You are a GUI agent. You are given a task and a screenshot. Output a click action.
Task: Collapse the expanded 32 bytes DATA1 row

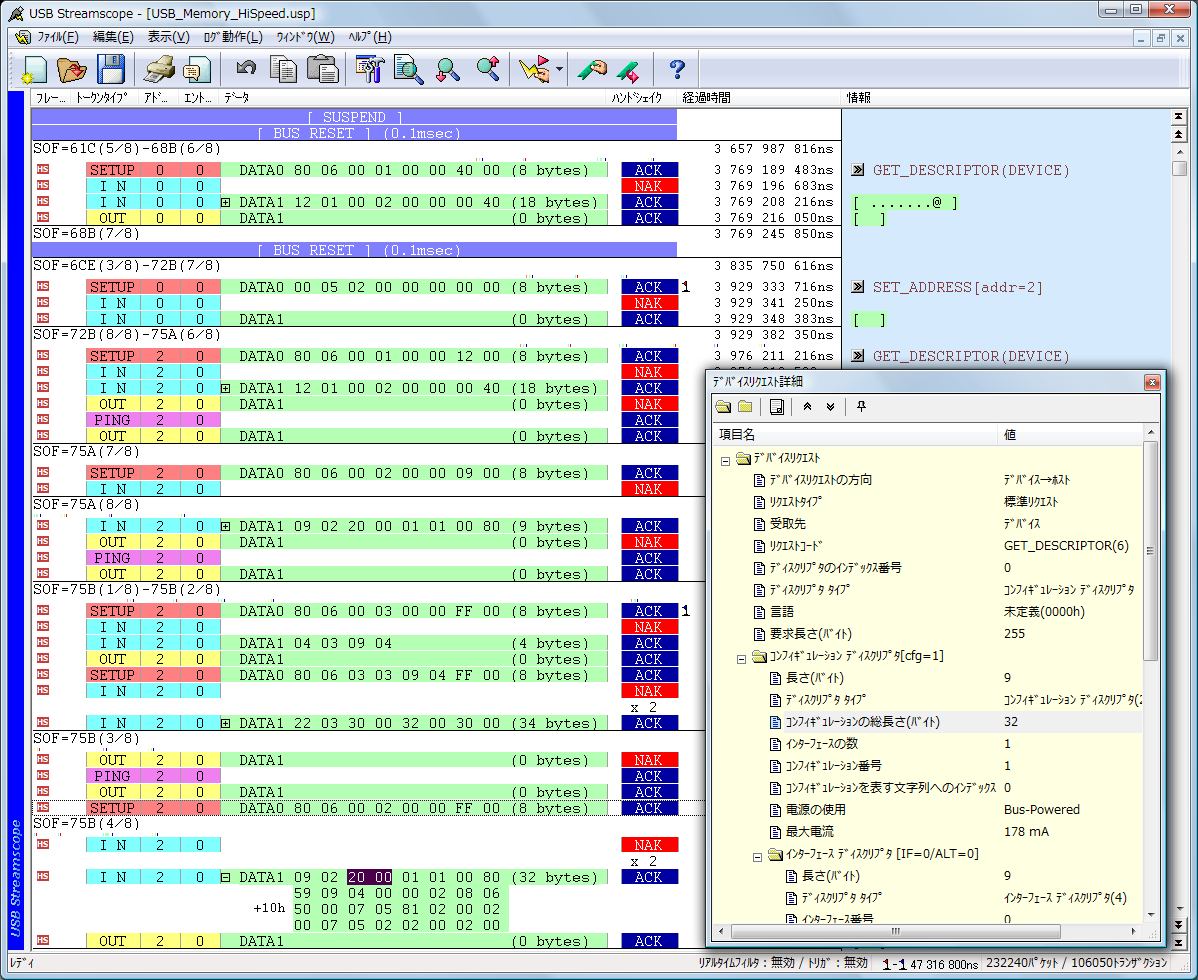point(226,878)
